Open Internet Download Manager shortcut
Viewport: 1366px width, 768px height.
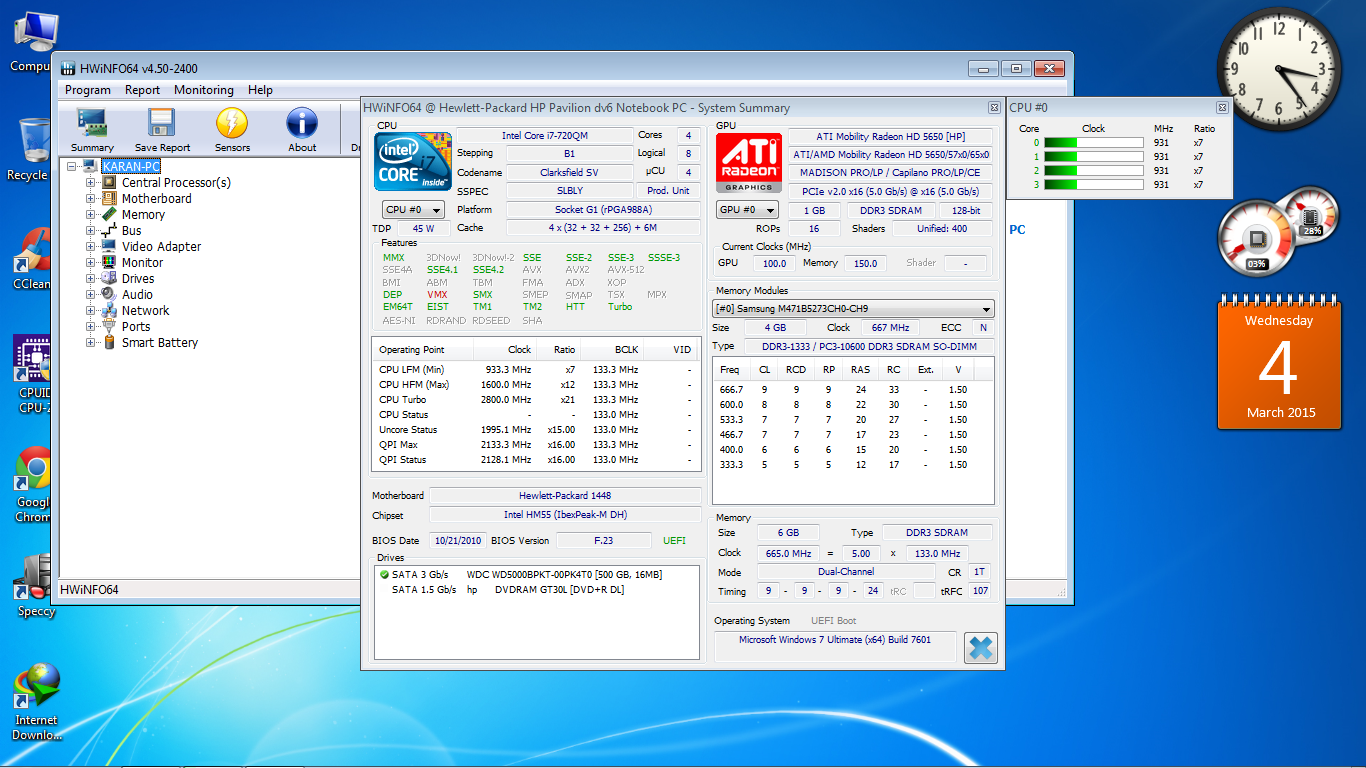36,701
